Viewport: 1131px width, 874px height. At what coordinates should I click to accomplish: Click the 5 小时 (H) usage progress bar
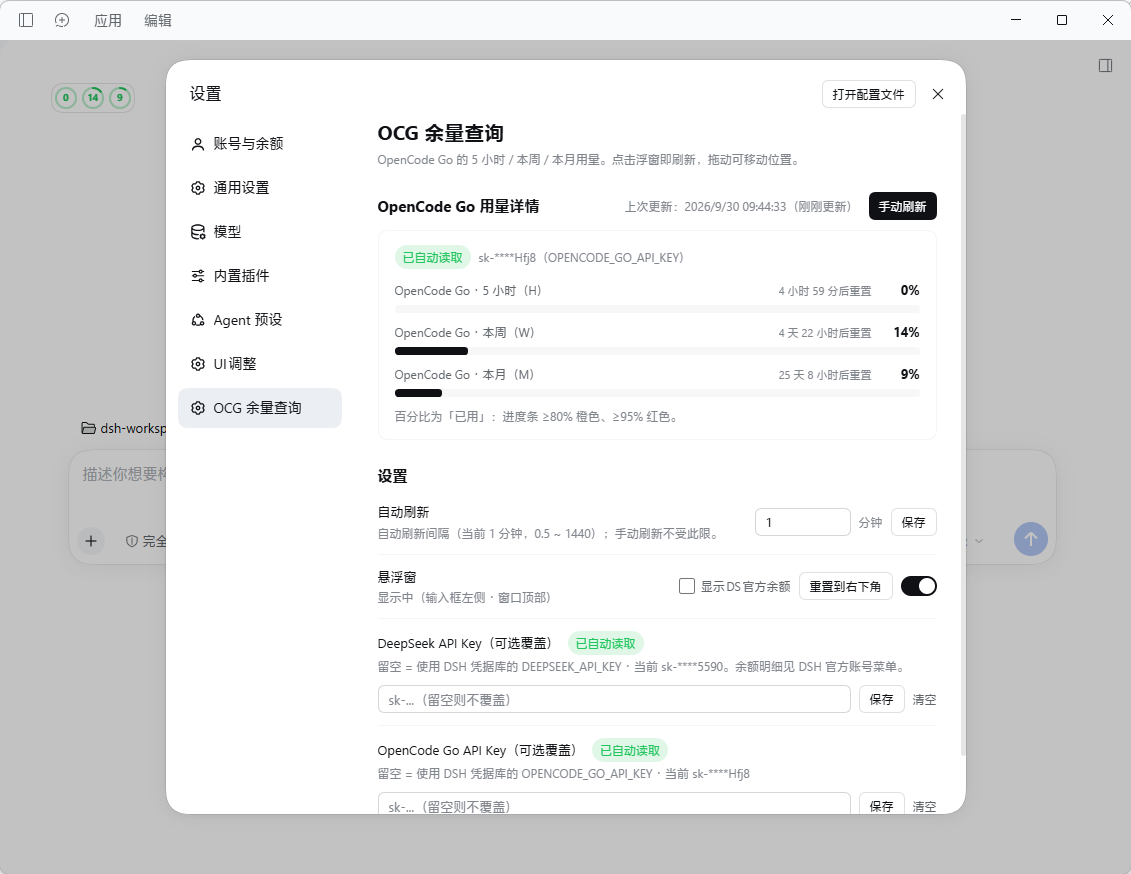tap(657, 309)
